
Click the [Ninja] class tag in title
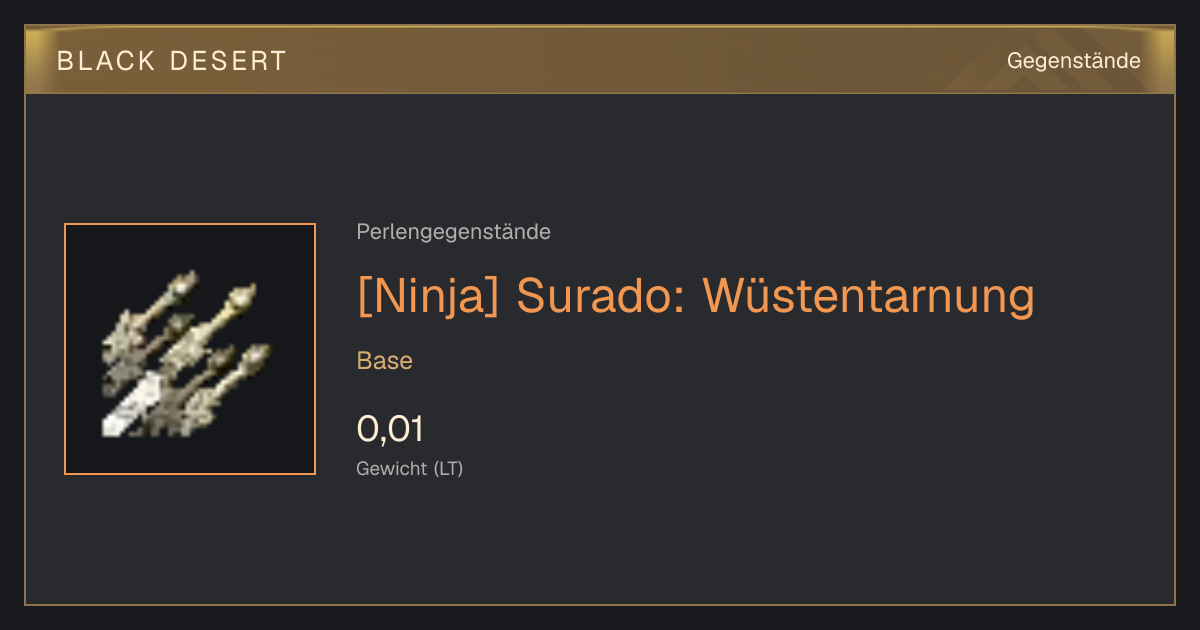(x=428, y=297)
